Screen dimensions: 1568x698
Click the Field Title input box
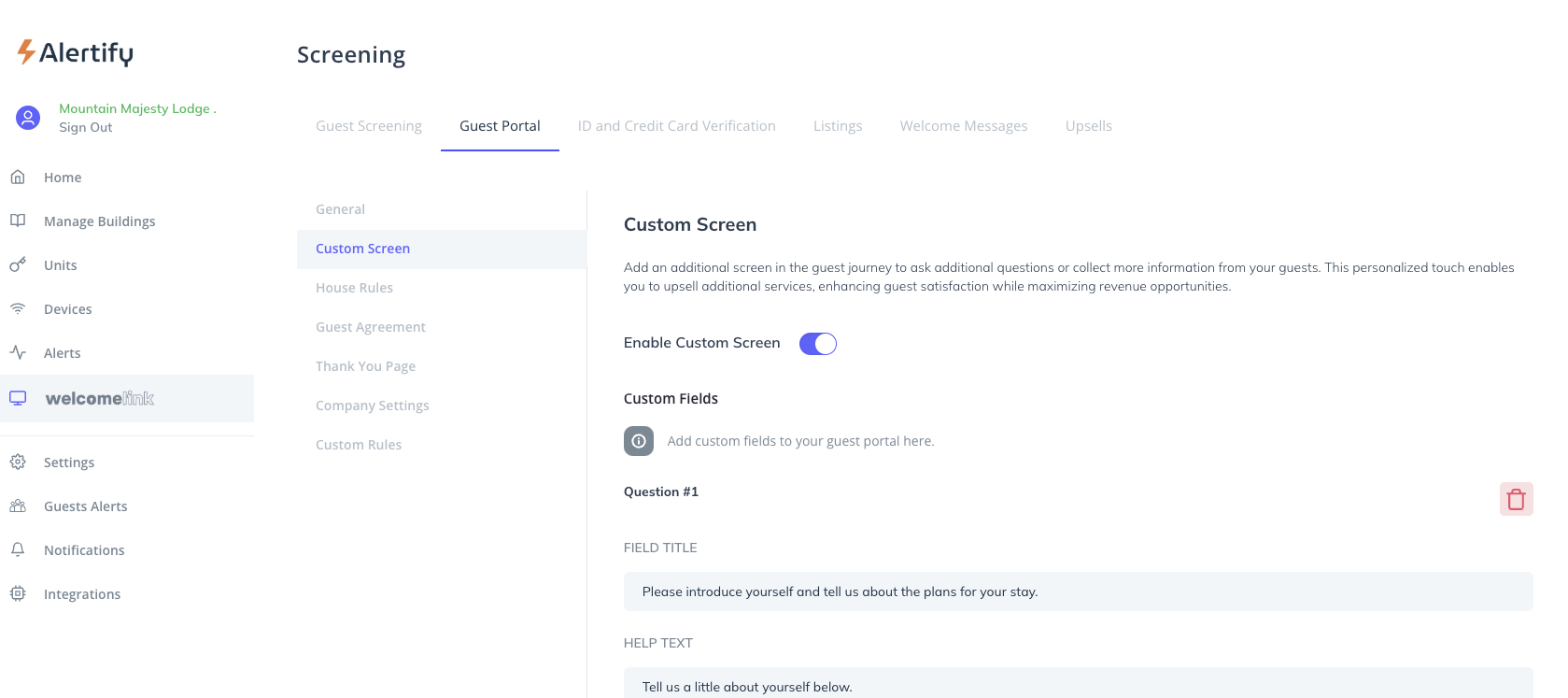pyautogui.click(x=1078, y=591)
